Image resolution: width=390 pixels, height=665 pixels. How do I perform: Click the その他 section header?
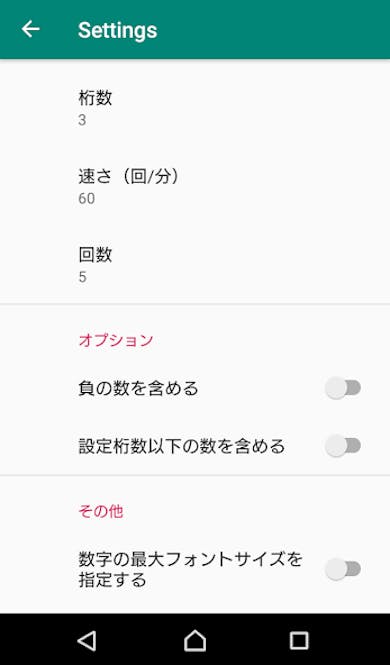[x=101, y=511]
